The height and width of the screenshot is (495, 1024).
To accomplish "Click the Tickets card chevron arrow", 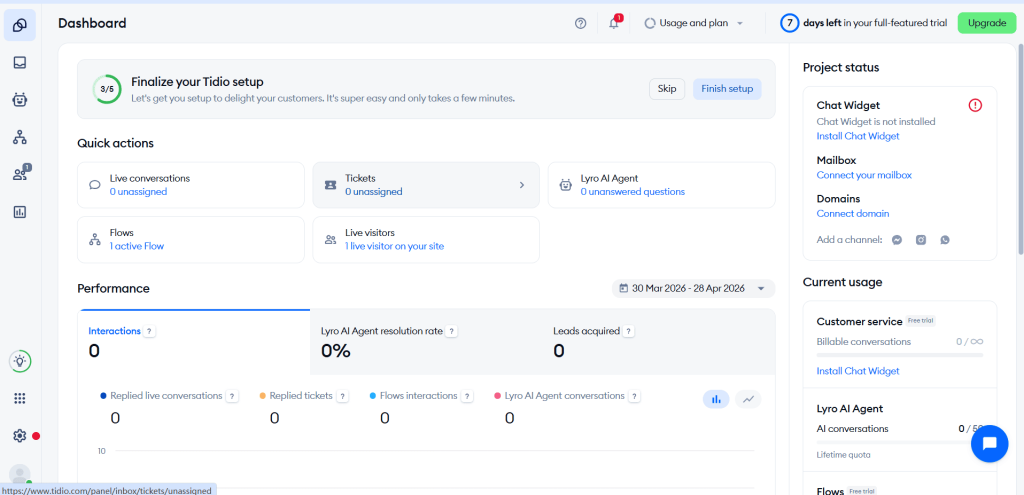I will (522, 185).
